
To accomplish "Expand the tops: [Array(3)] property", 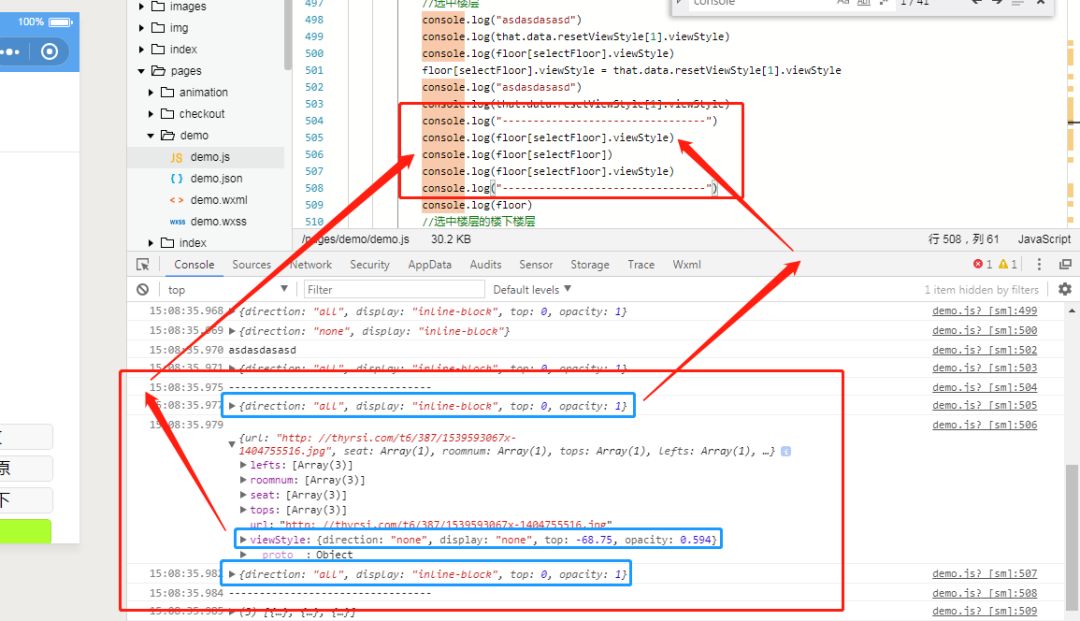I will pos(243,510).
